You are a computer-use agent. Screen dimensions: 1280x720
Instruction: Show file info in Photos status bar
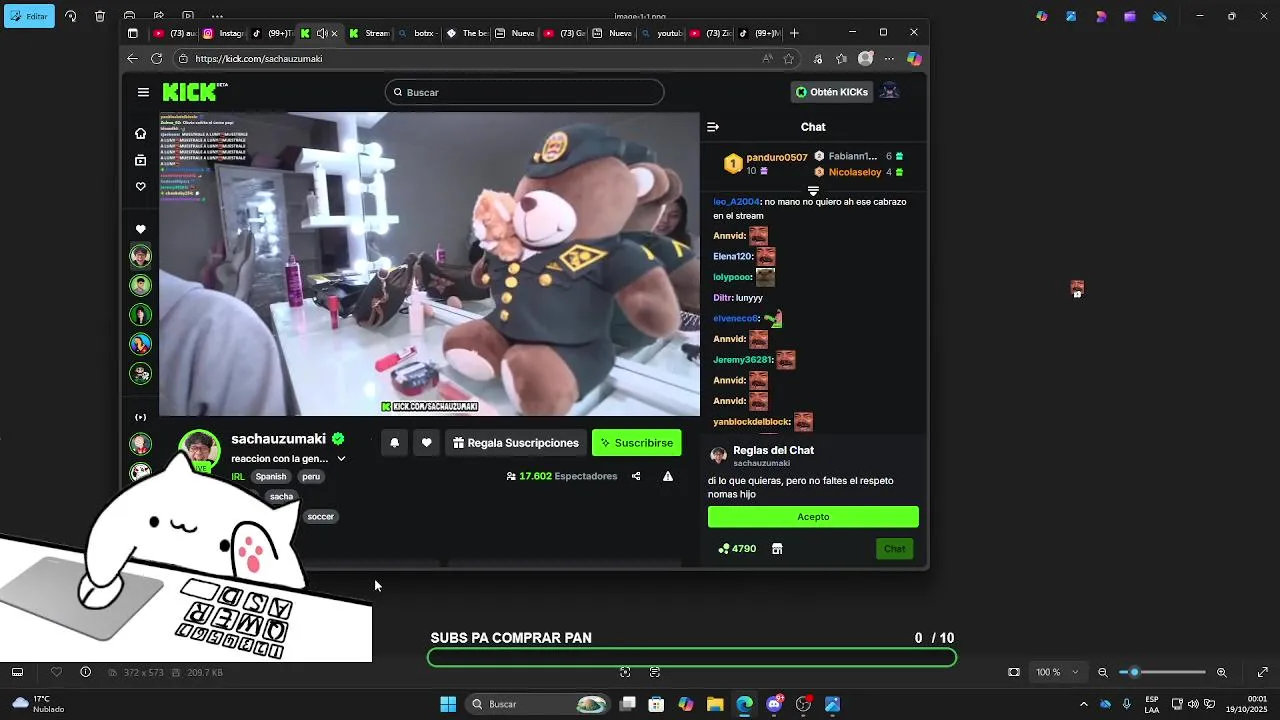point(85,672)
